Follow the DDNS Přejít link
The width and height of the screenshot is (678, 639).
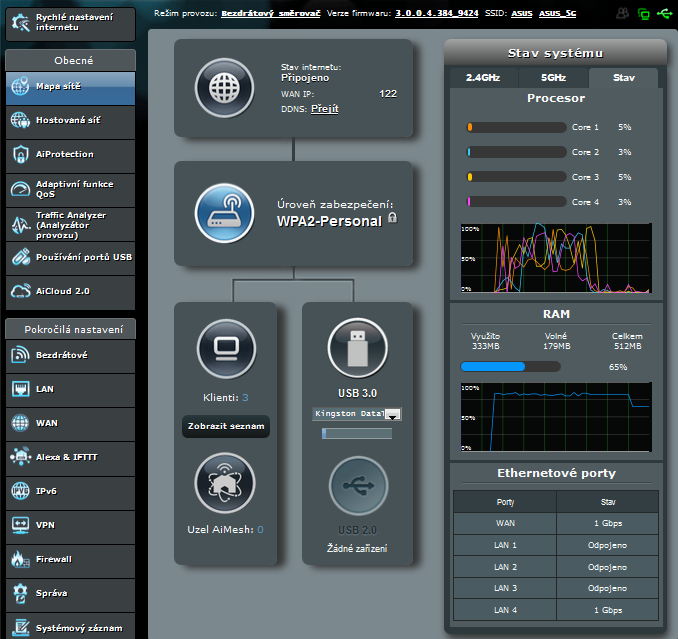coord(324,108)
